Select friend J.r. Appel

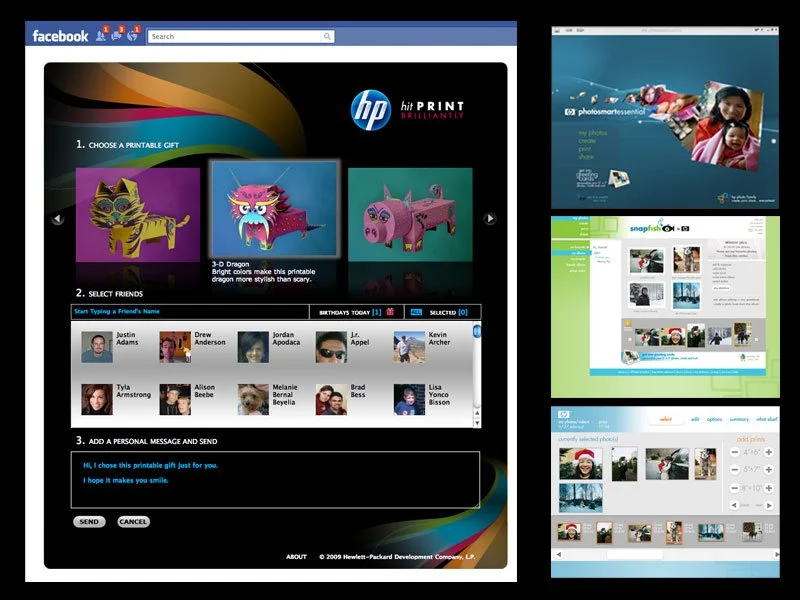[343, 347]
